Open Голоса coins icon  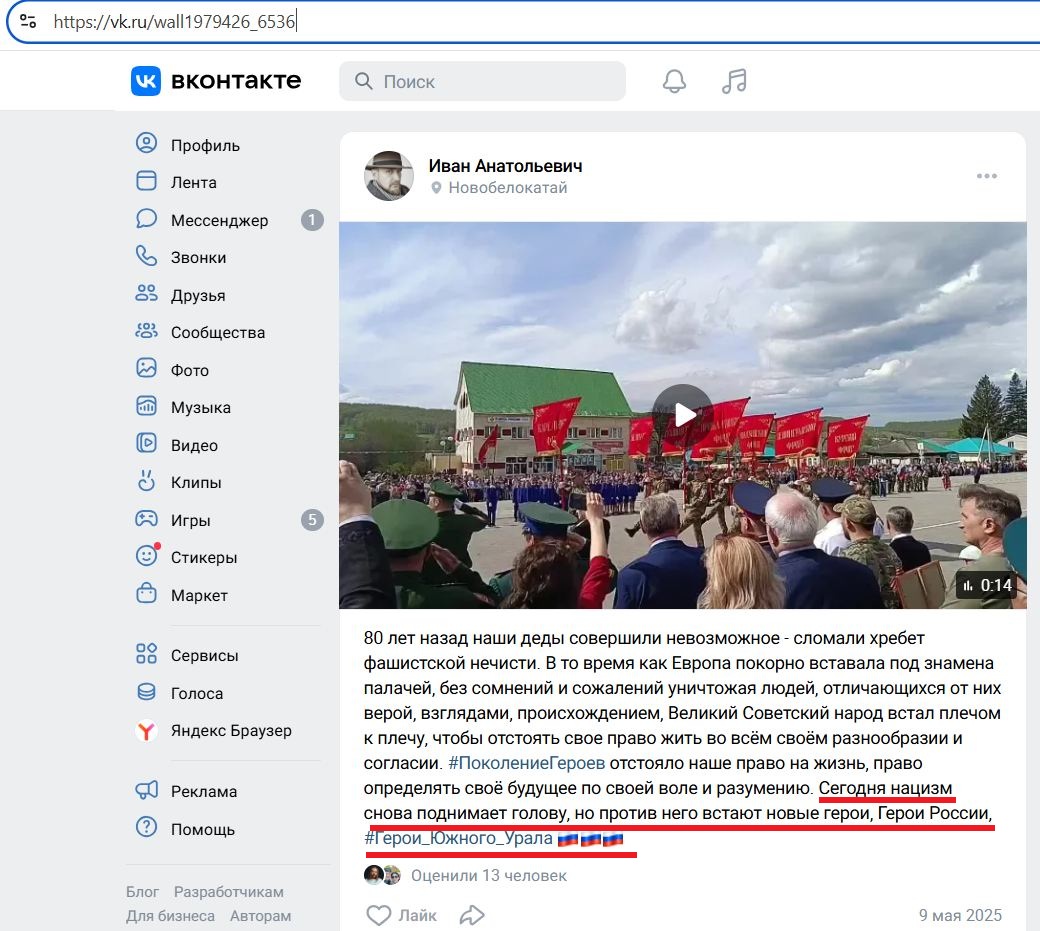click(147, 692)
